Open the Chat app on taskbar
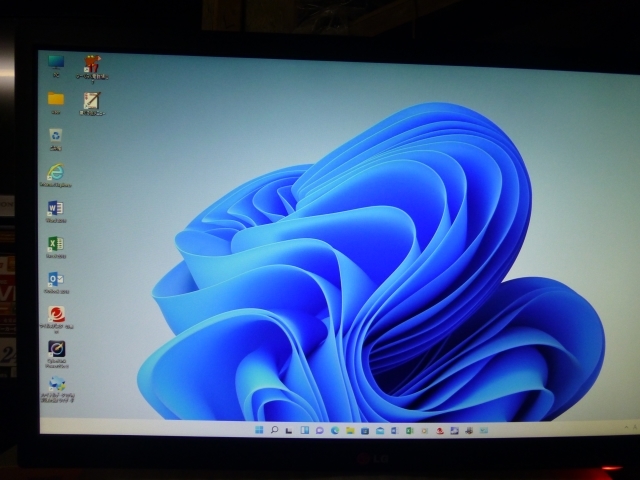This screenshot has width=640, height=480. click(x=319, y=430)
